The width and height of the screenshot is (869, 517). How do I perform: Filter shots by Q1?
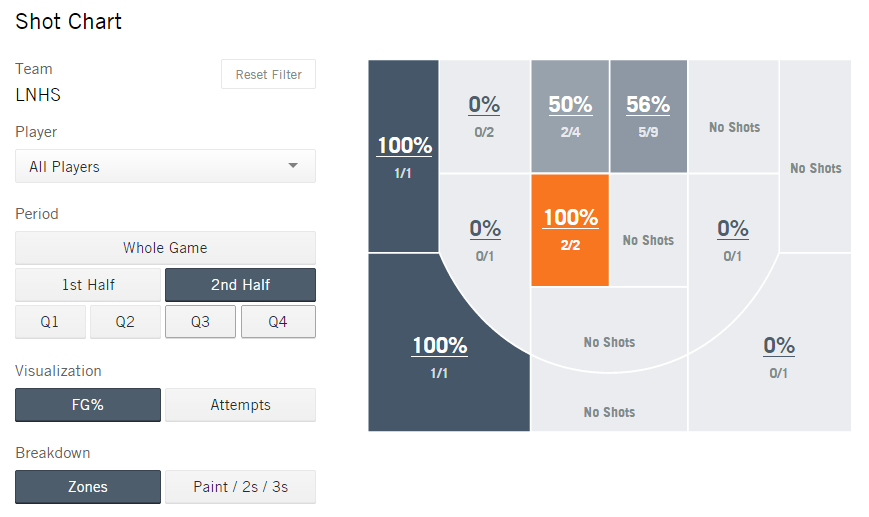pos(50,322)
